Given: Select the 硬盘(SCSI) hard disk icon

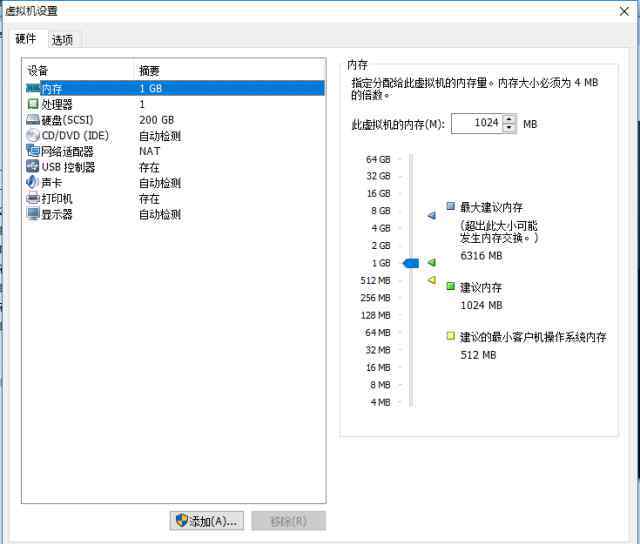Looking at the screenshot, I should (x=33, y=120).
